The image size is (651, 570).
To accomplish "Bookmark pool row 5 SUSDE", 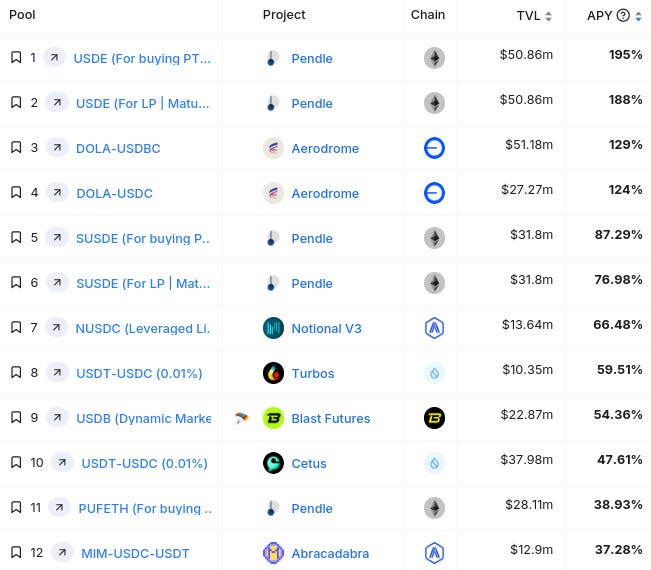I will point(16,237).
